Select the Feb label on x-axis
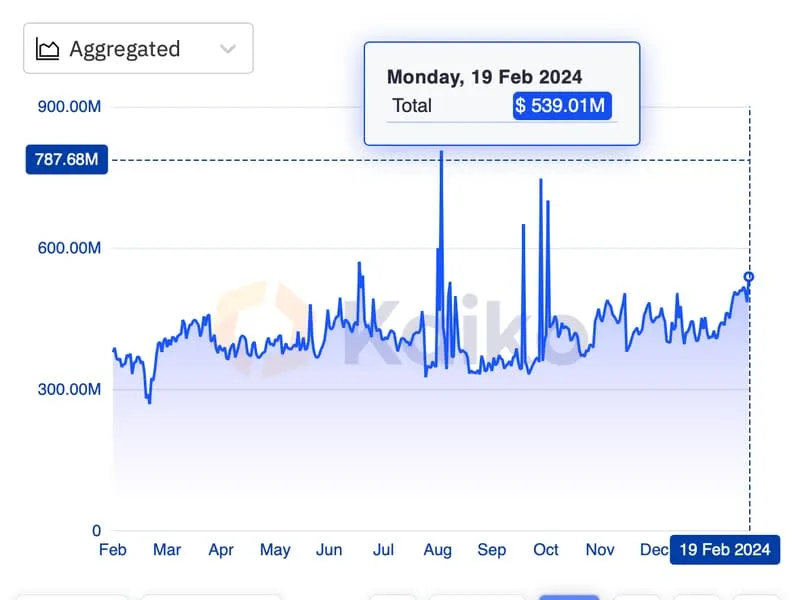The width and height of the screenshot is (800, 600). [113, 550]
